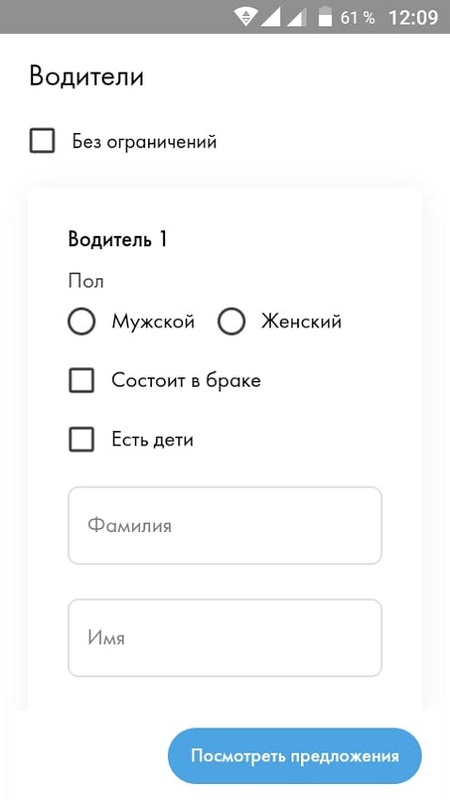The height and width of the screenshot is (800, 450).
Task: Tap the Без ограничений label text
Action: pyautogui.click(x=144, y=141)
